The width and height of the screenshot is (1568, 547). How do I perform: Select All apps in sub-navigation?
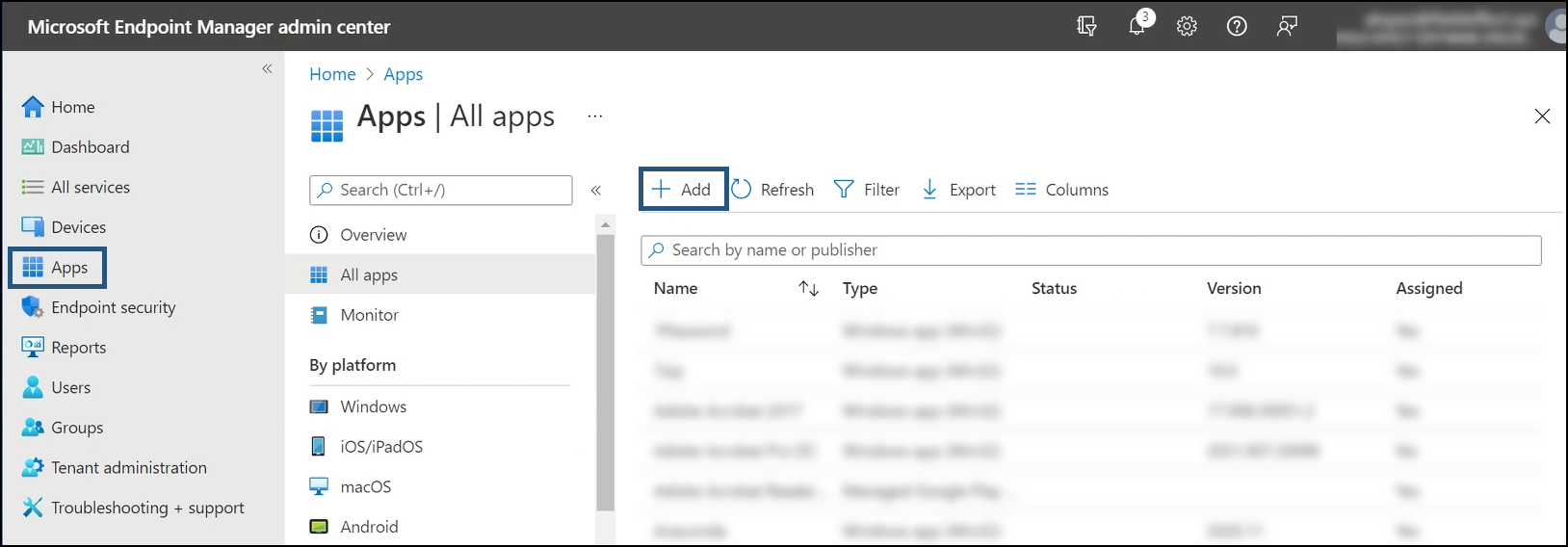(x=440, y=274)
